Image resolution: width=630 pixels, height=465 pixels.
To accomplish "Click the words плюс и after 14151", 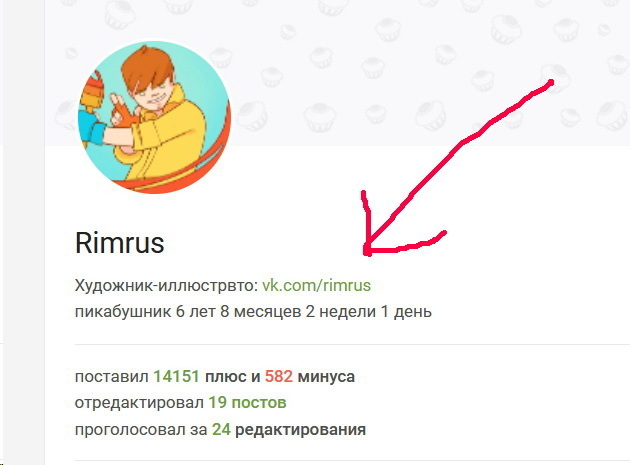I will pyautogui.click(x=233, y=377).
